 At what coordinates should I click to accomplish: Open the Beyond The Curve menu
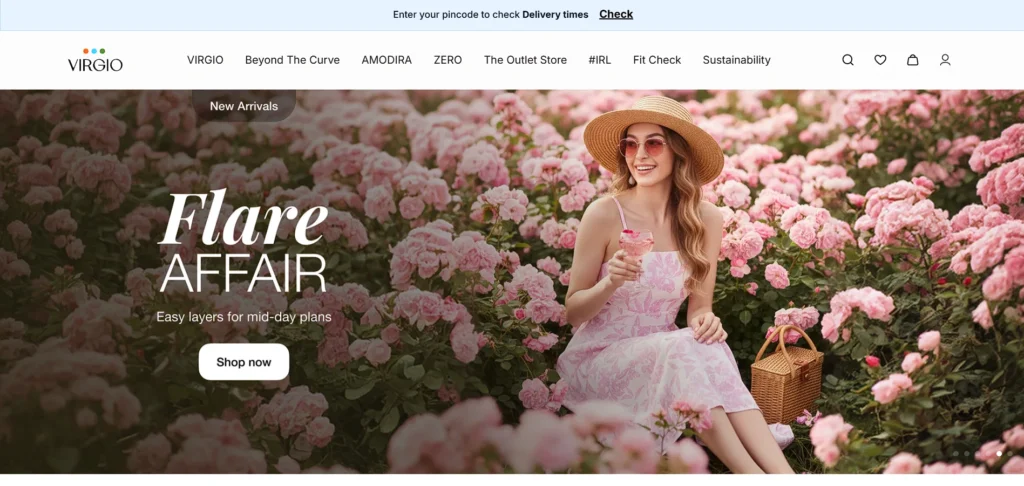[292, 60]
